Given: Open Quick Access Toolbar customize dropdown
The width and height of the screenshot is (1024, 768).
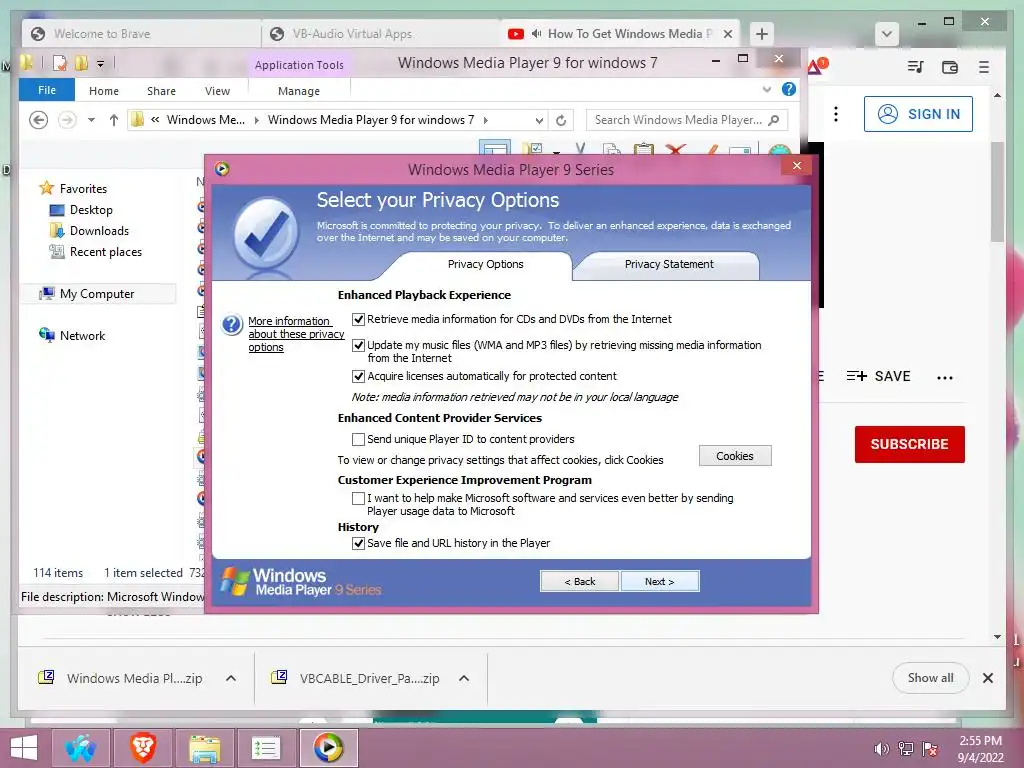Looking at the screenshot, I should pyautogui.click(x=101, y=64).
